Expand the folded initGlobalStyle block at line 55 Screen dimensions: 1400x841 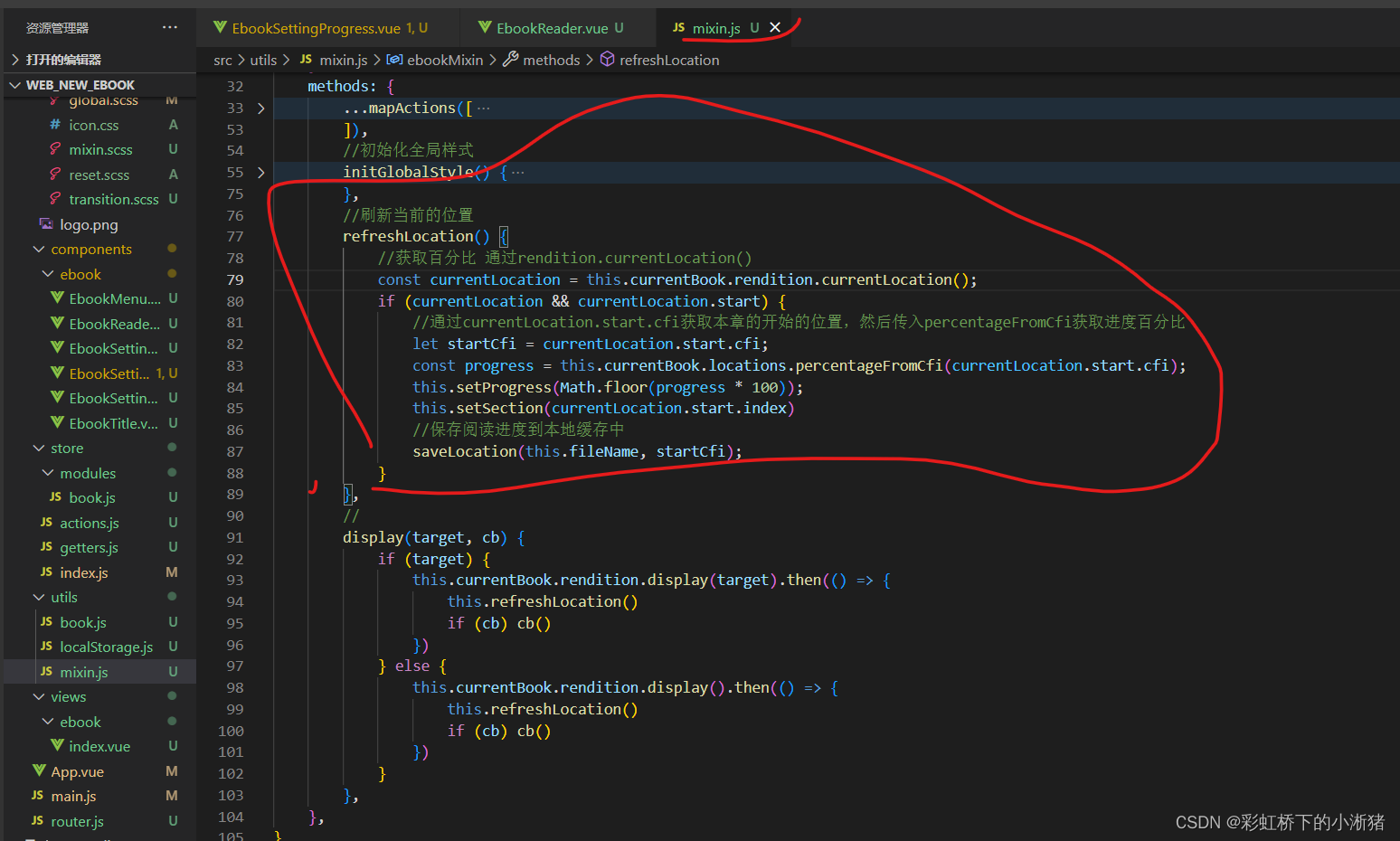[261, 172]
